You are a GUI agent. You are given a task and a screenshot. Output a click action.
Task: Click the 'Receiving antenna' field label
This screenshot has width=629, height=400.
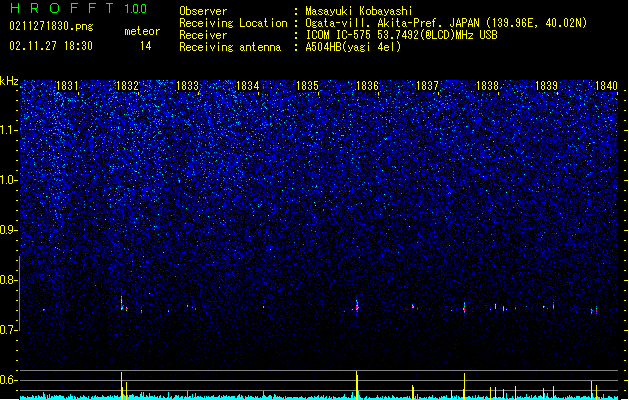(230, 47)
